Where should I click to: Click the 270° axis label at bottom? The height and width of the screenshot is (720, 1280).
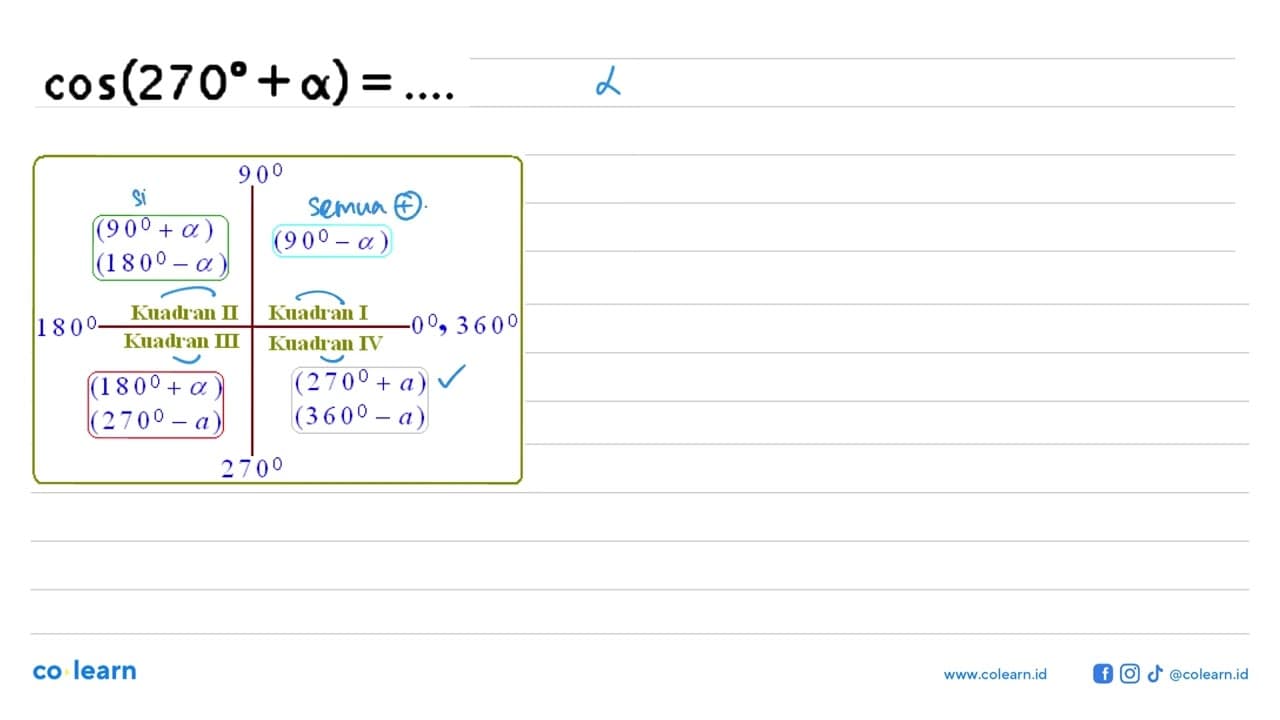coord(252,467)
